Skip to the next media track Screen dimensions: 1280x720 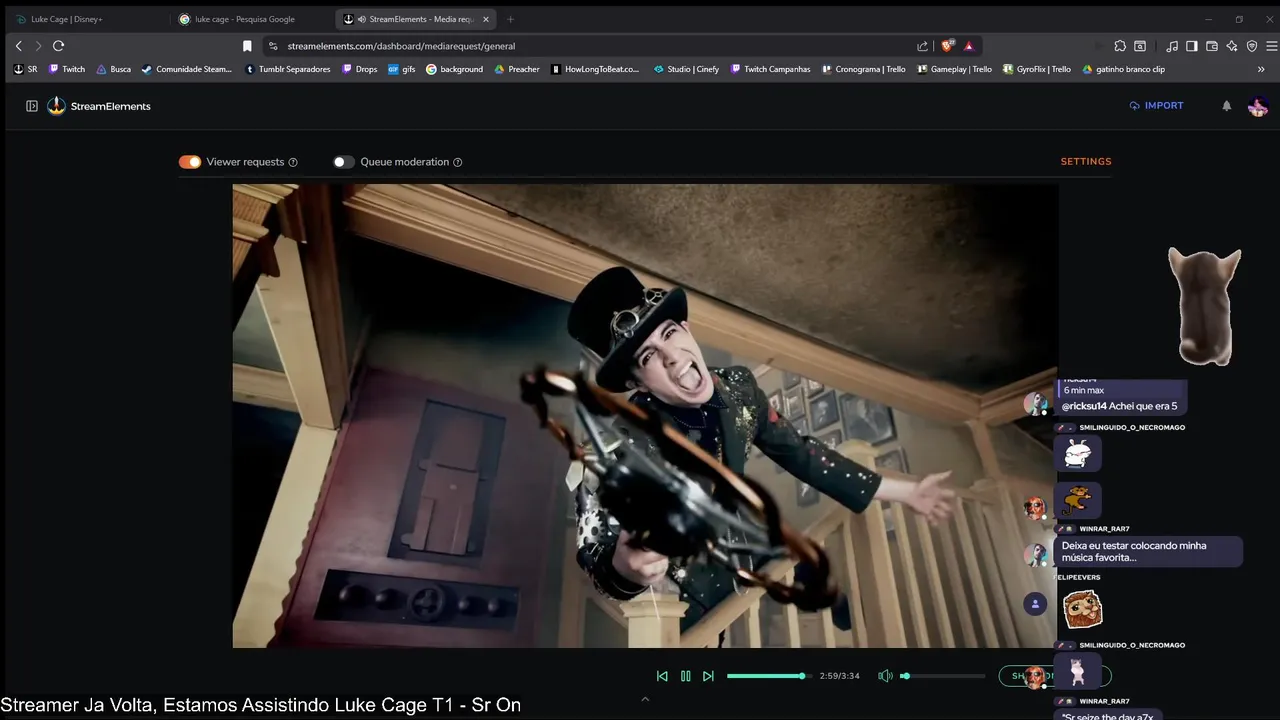tap(708, 676)
